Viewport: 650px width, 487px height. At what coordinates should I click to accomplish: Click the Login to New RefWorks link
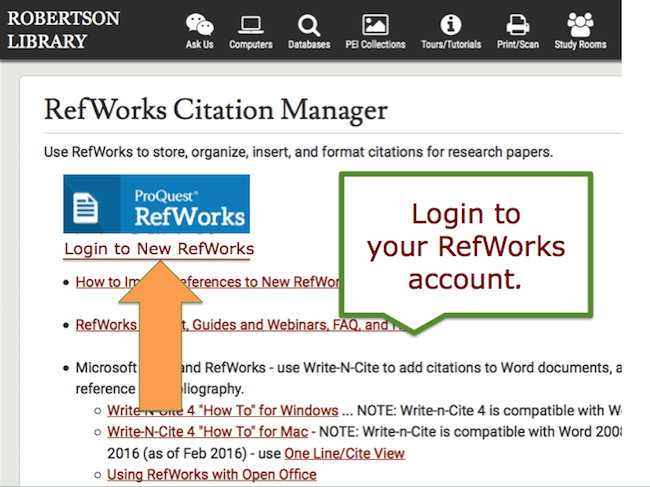159,249
